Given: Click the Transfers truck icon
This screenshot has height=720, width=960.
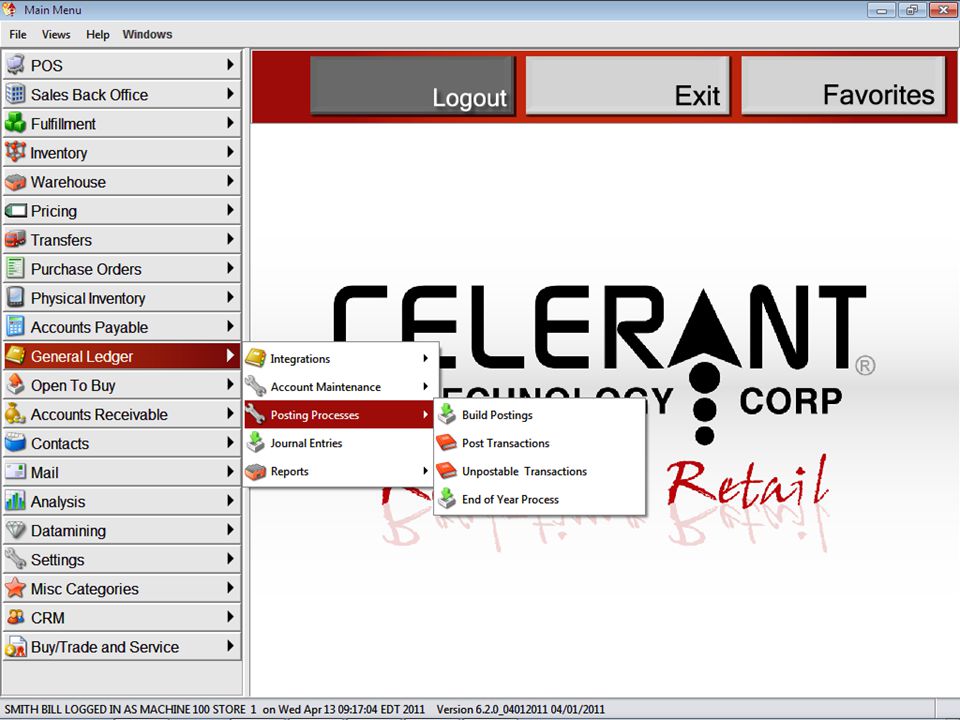Looking at the screenshot, I should coord(15,239).
